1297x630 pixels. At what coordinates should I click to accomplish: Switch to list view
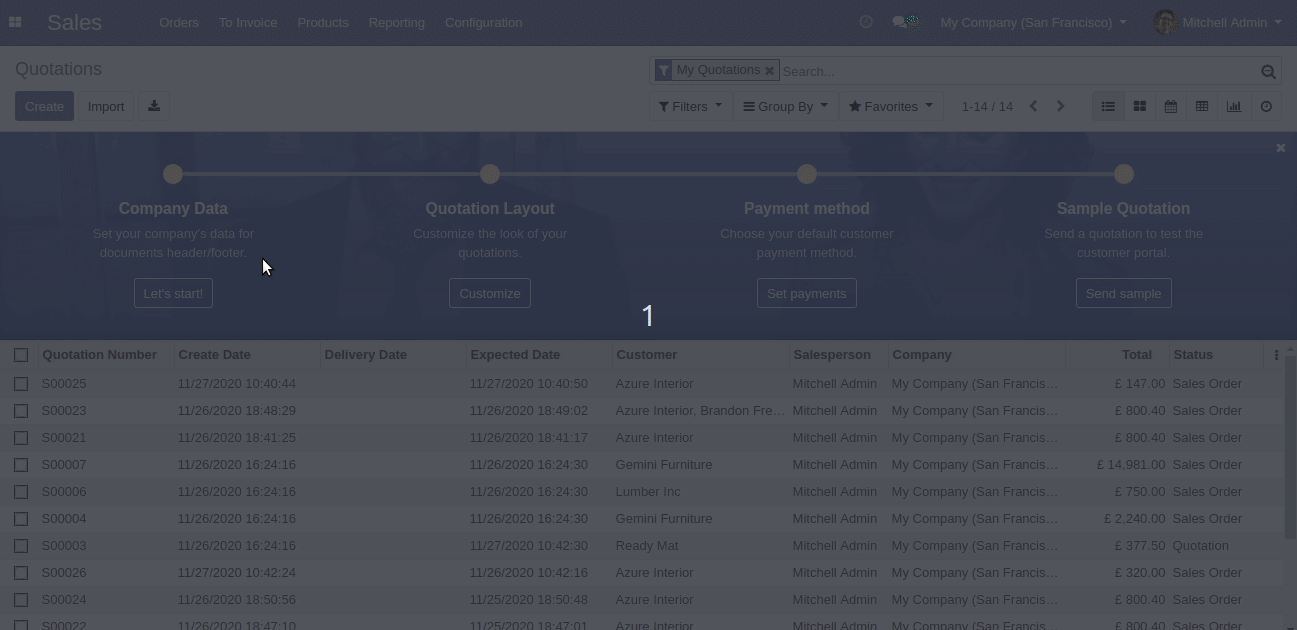pos(1108,106)
